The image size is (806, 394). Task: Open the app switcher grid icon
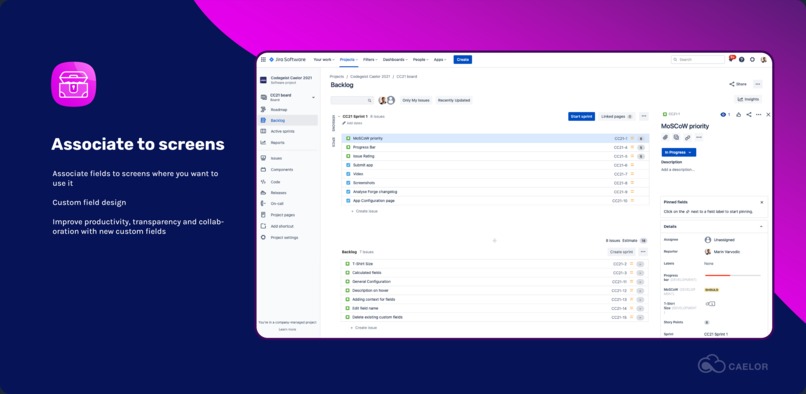pyautogui.click(x=263, y=60)
